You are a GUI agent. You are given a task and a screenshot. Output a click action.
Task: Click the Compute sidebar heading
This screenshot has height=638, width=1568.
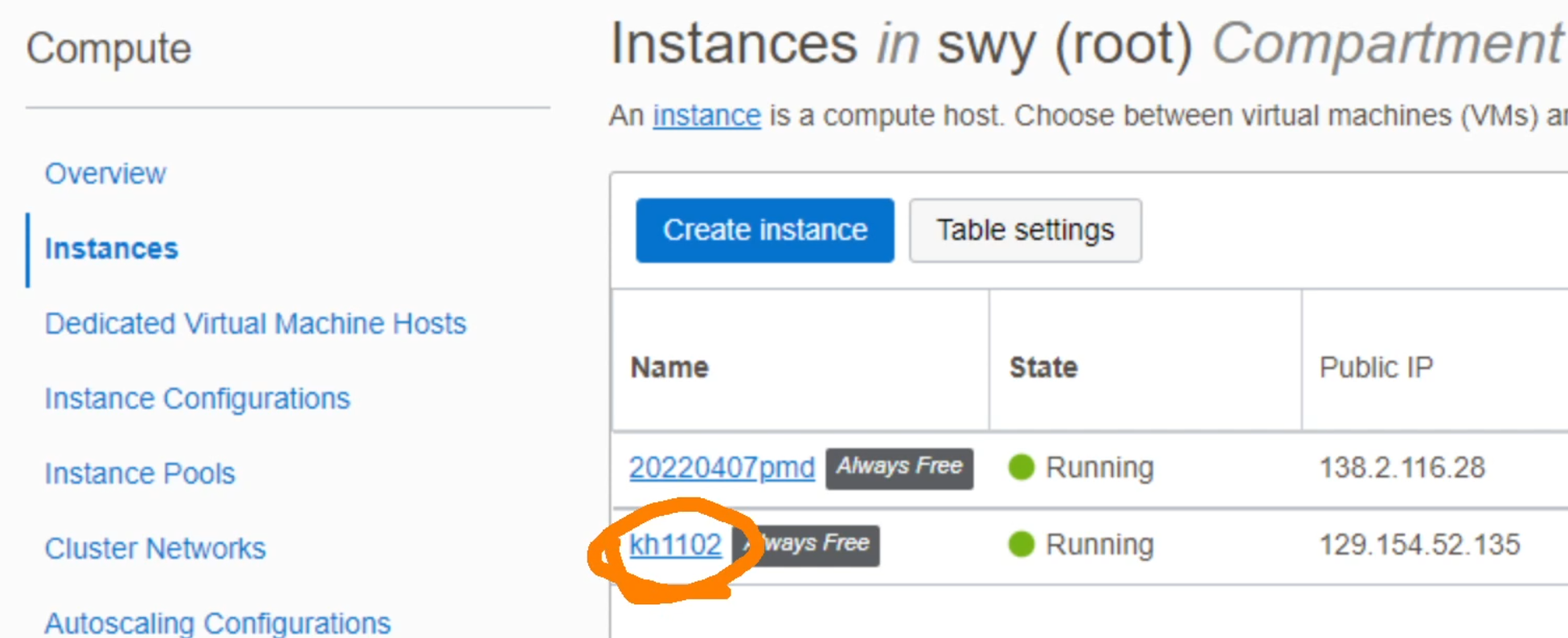click(109, 49)
